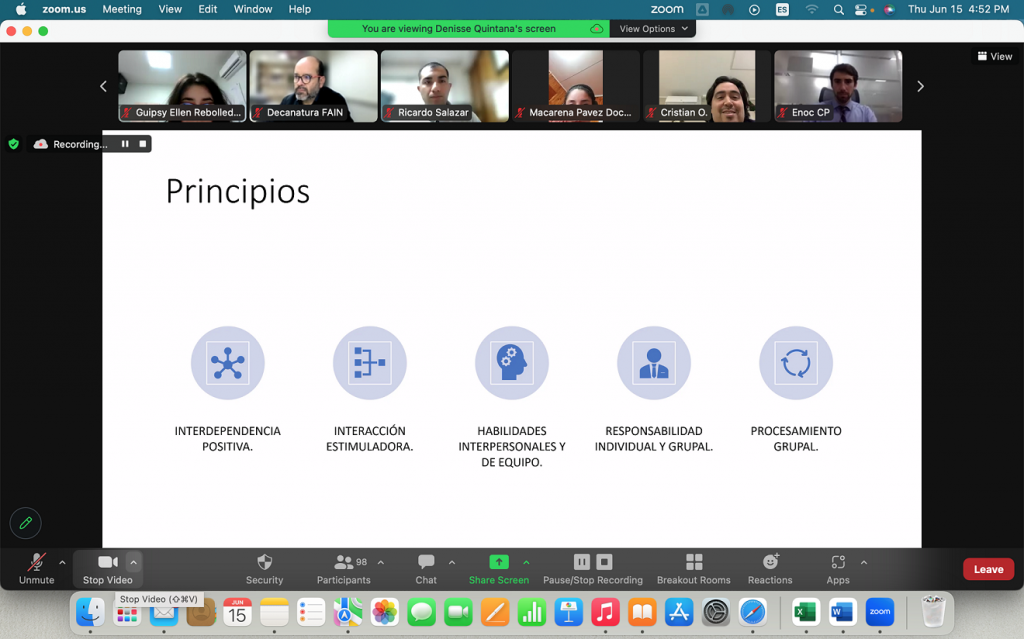Click the green annotate pencil icon
Viewport: 1024px width, 639px height.
pos(26,523)
